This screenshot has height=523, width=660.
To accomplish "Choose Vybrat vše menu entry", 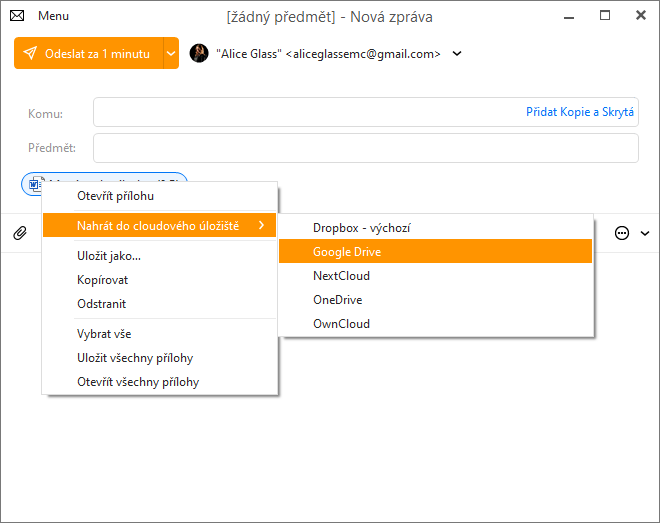I will pyautogui.click(x=160, y=334).
